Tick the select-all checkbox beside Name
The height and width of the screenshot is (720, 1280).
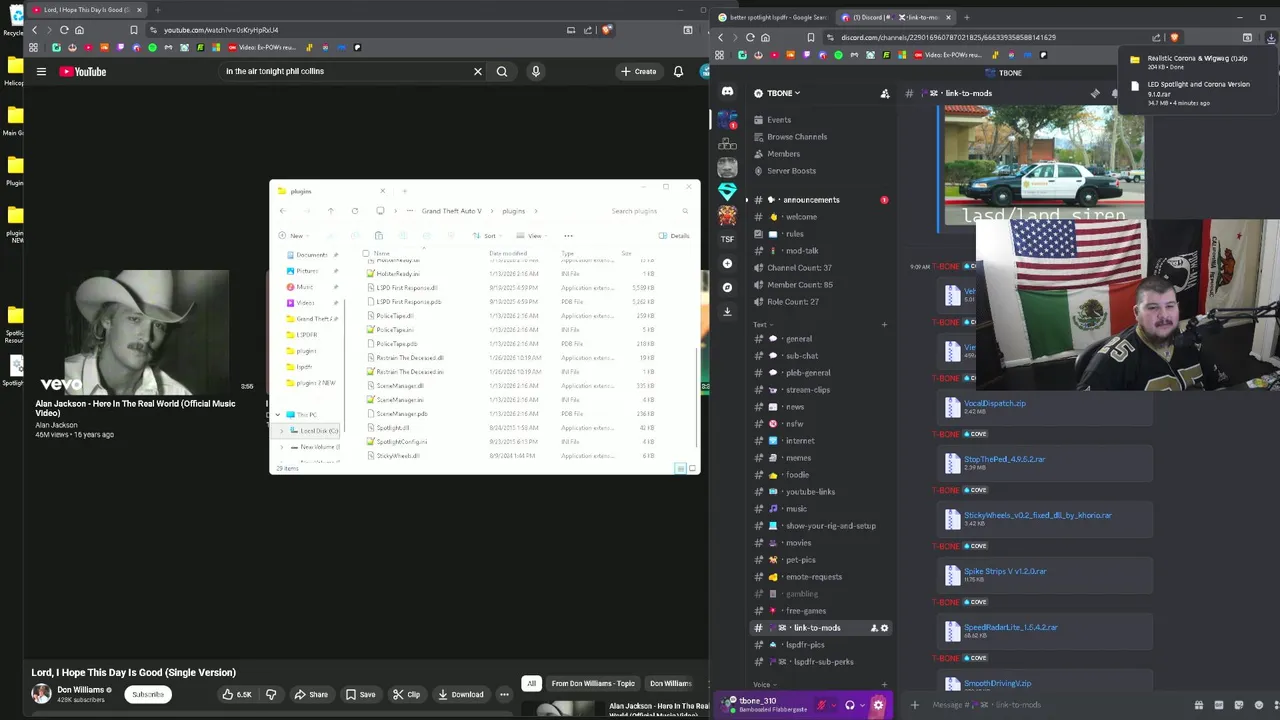366,253
